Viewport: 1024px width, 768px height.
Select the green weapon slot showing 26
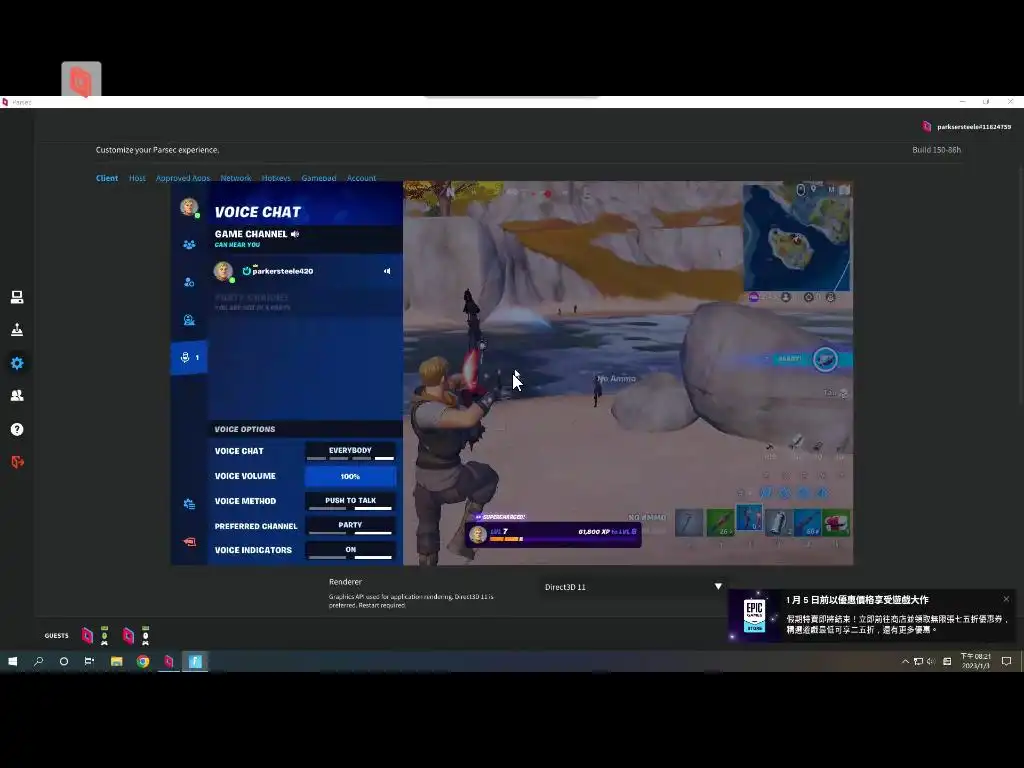720,522
